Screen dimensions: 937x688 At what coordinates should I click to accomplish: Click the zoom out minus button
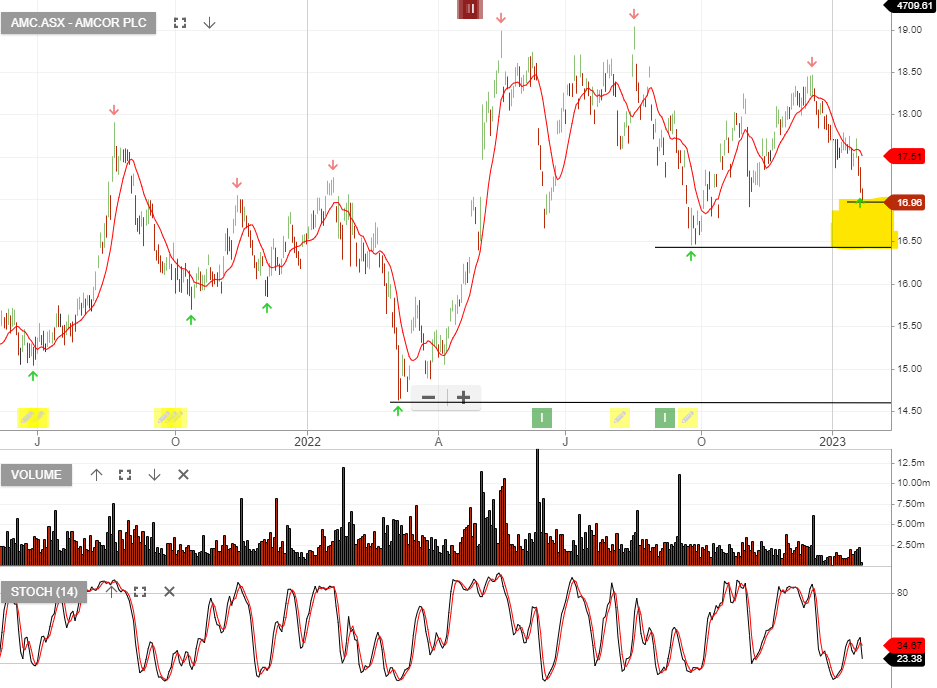[x=427, y=397]
